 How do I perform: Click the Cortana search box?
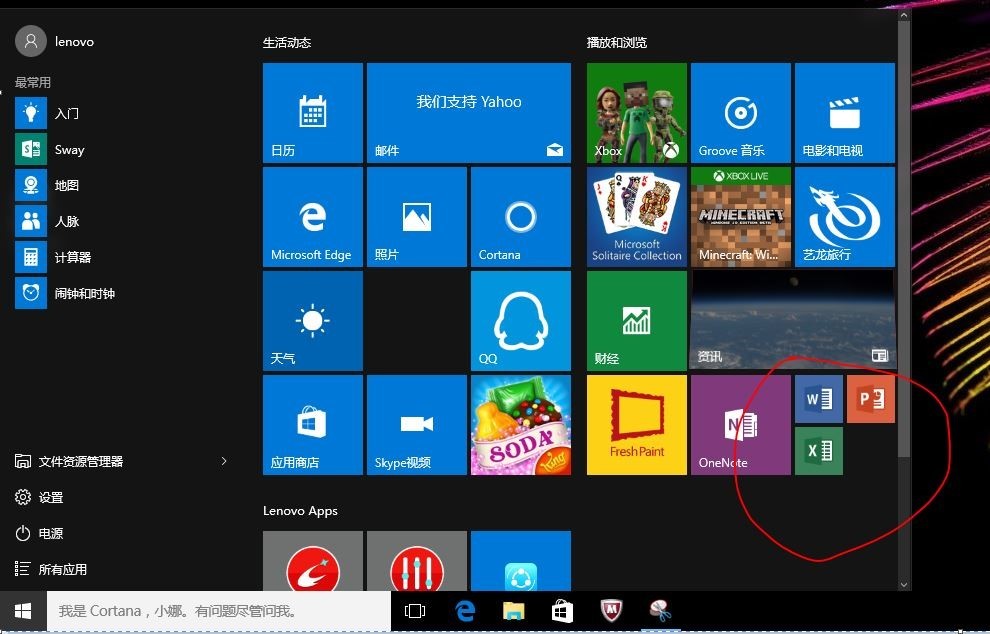(x=219, y=611)
